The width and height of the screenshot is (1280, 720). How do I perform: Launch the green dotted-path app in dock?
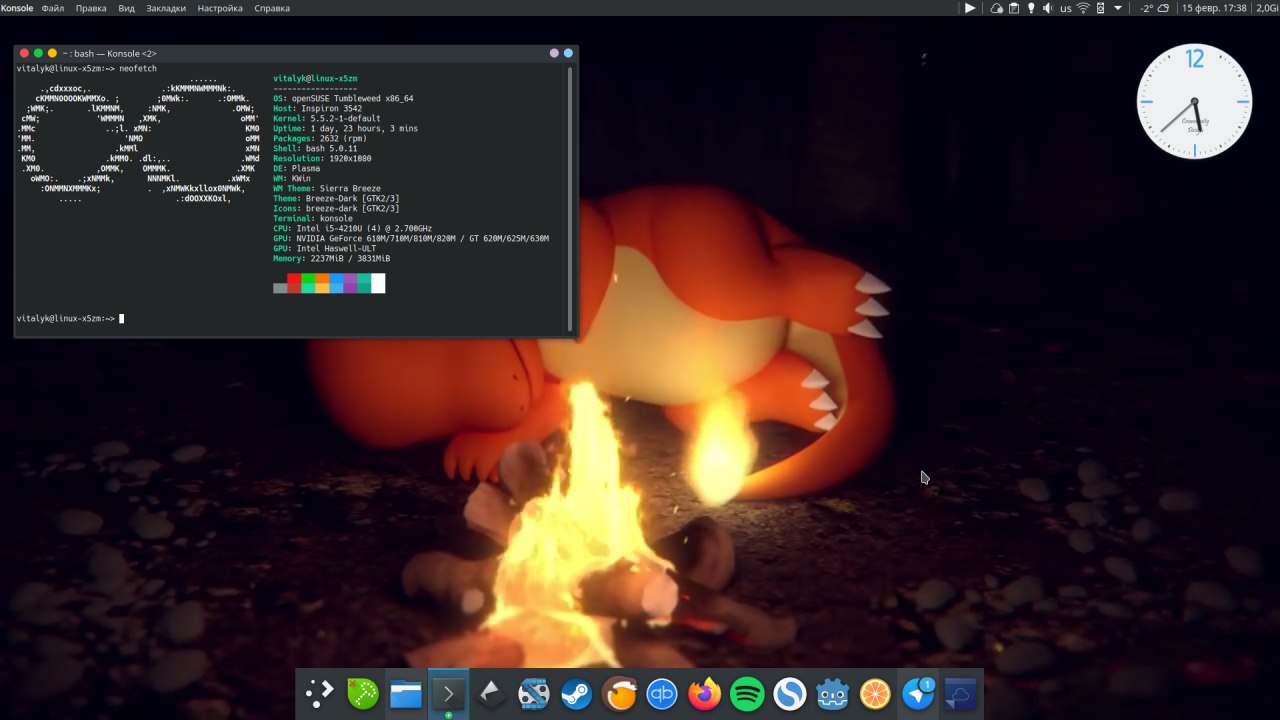coord(362,693)
